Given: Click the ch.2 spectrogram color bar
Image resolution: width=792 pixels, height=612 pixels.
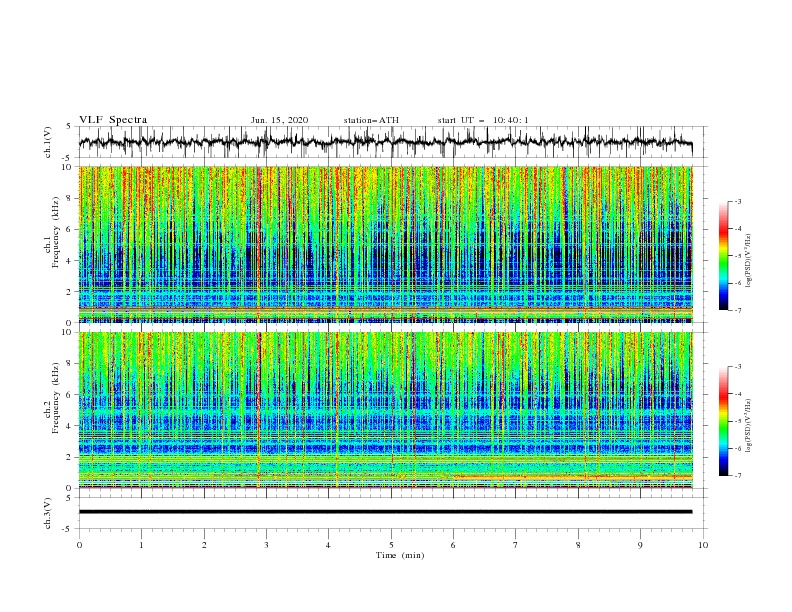Looking at the screenshot, I should [x=723, y=421].
